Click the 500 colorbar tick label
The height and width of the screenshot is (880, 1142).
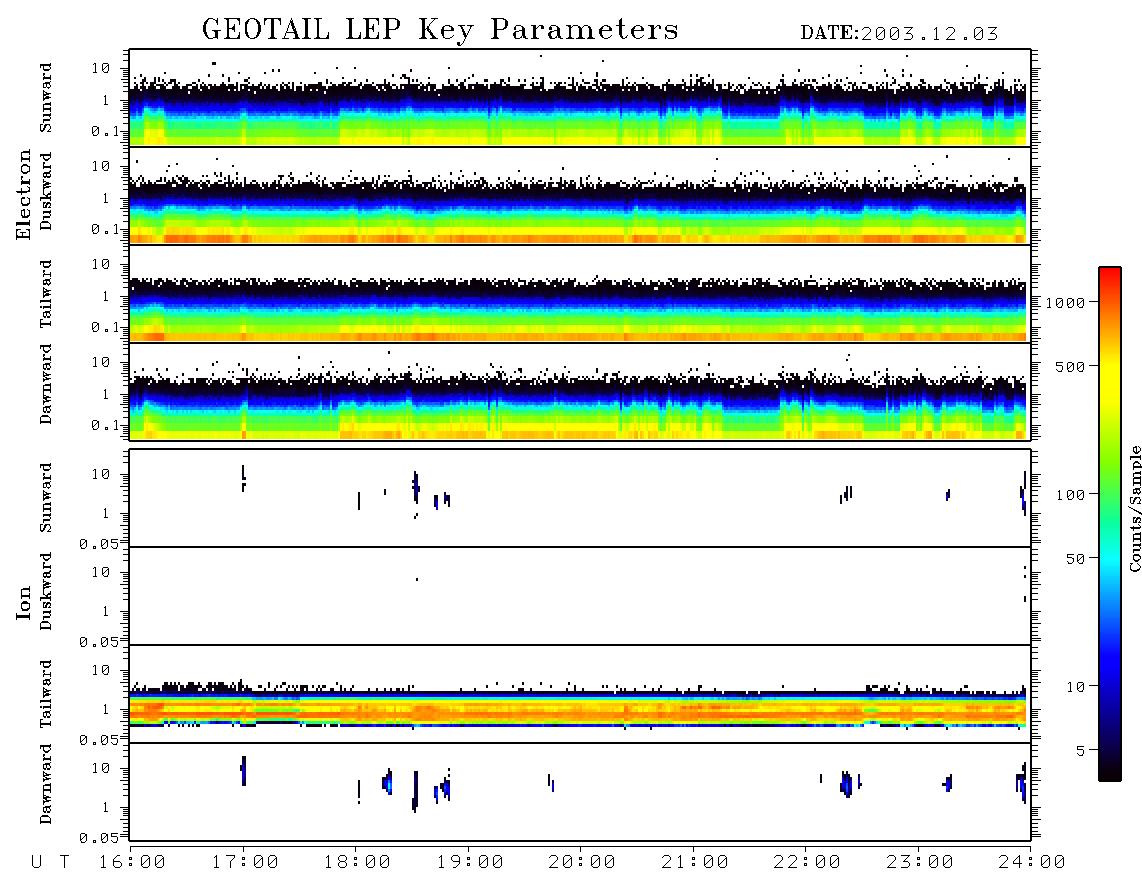(x=1071, y=366)
